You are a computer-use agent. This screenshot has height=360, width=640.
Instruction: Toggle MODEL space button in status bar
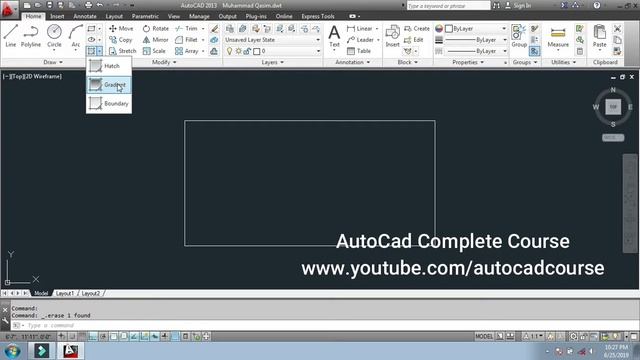[x=484, y=336]
